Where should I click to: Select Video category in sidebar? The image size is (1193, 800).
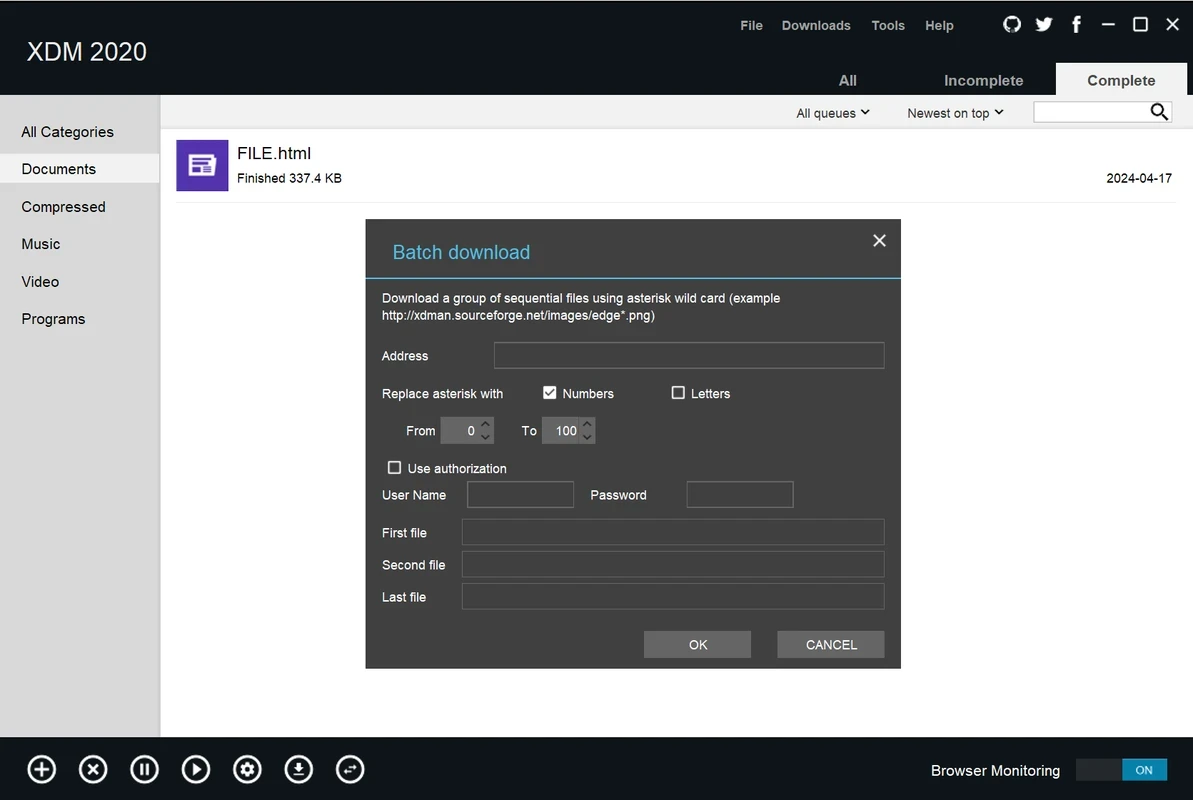click(x=79, y=282)
